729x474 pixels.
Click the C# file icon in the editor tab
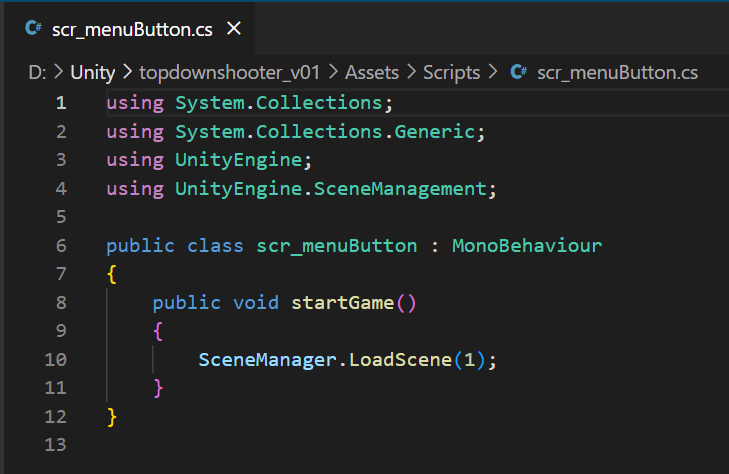[32, 29]
